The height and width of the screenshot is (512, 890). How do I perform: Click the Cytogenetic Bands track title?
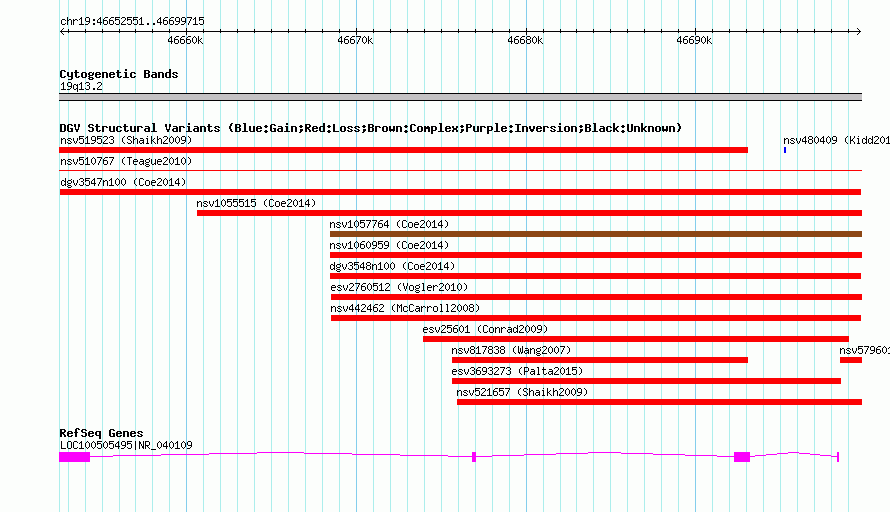click(119, 74)
